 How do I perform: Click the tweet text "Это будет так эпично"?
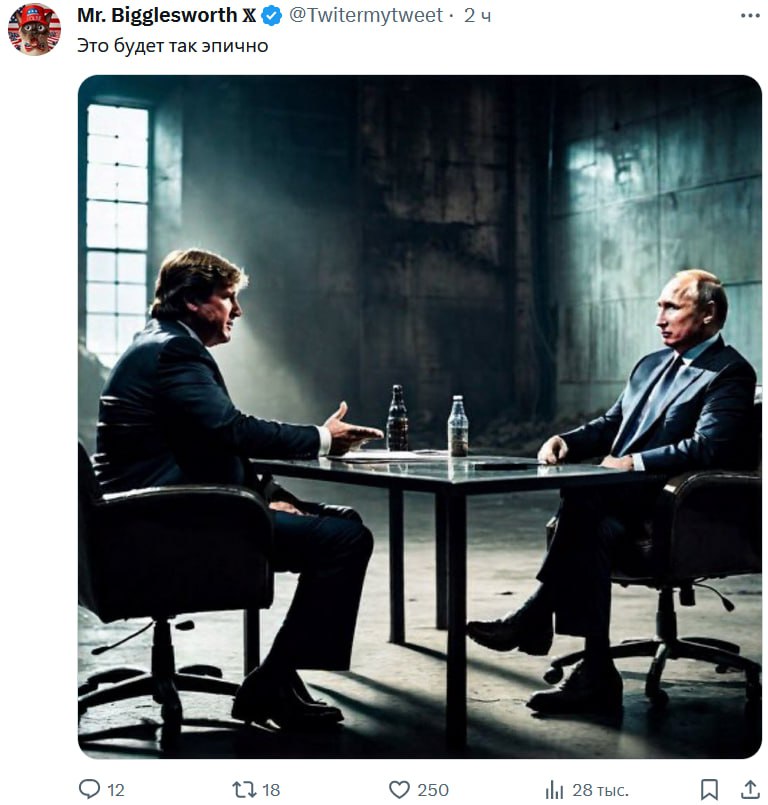coord(173,45)
